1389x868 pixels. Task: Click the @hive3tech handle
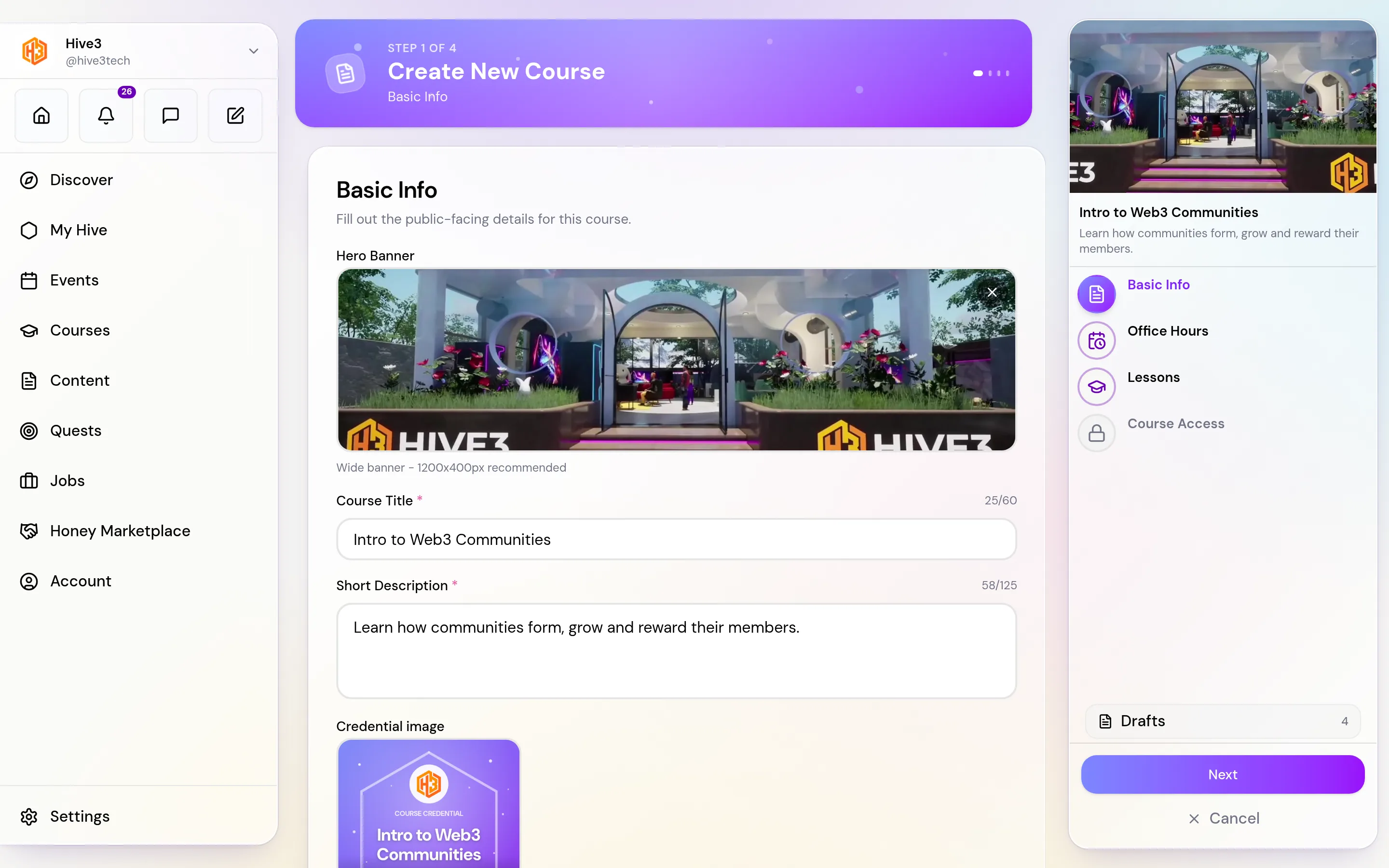(x=97, y=61)
